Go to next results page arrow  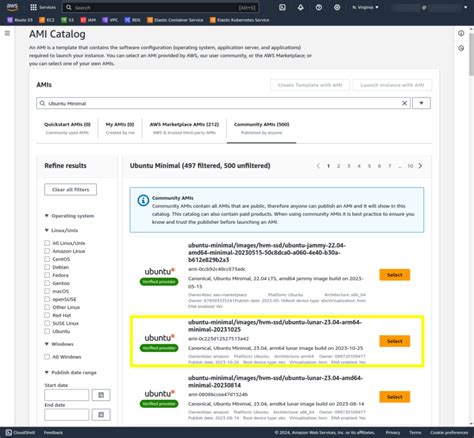420,166
